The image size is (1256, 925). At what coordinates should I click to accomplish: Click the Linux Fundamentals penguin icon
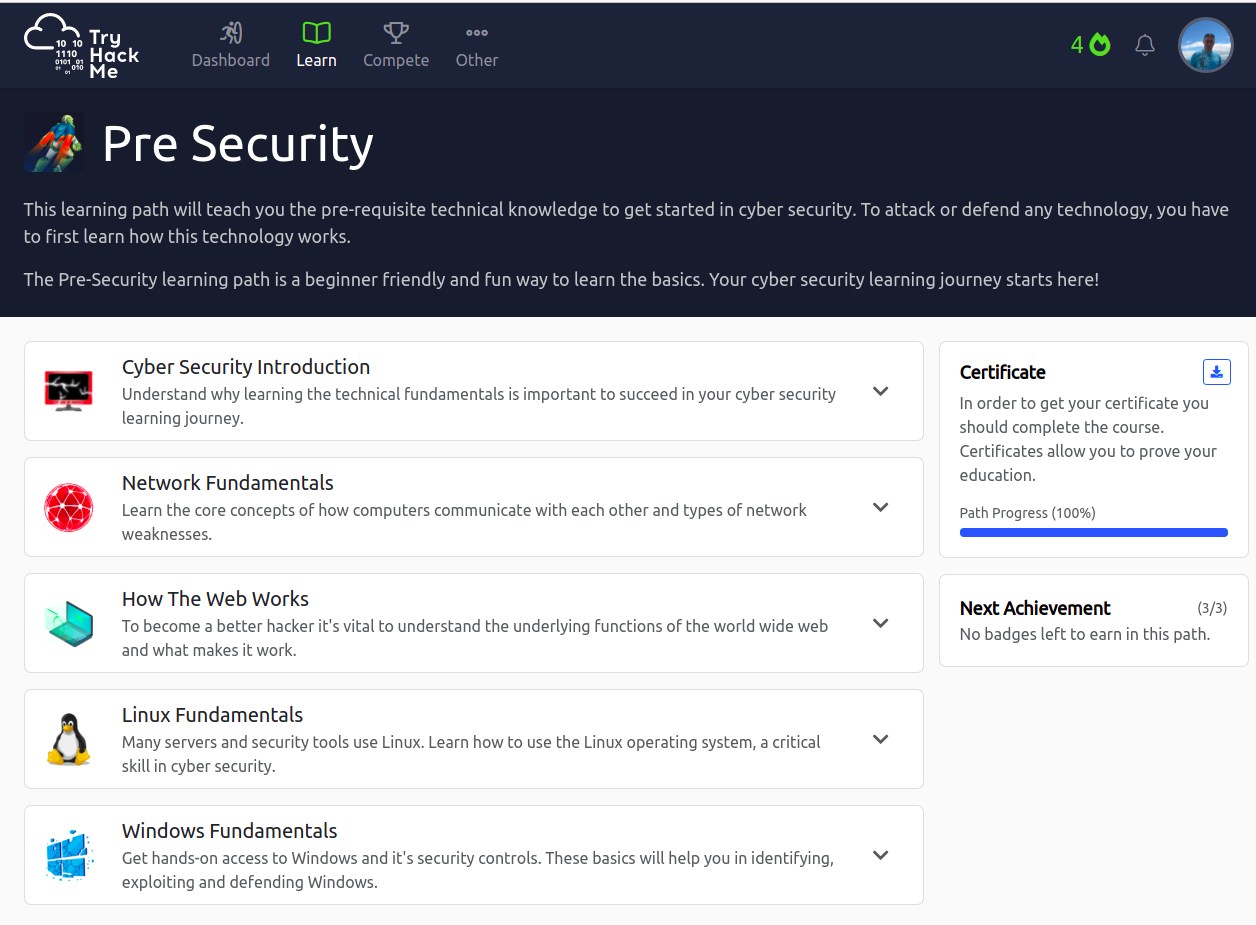point(69,739)
